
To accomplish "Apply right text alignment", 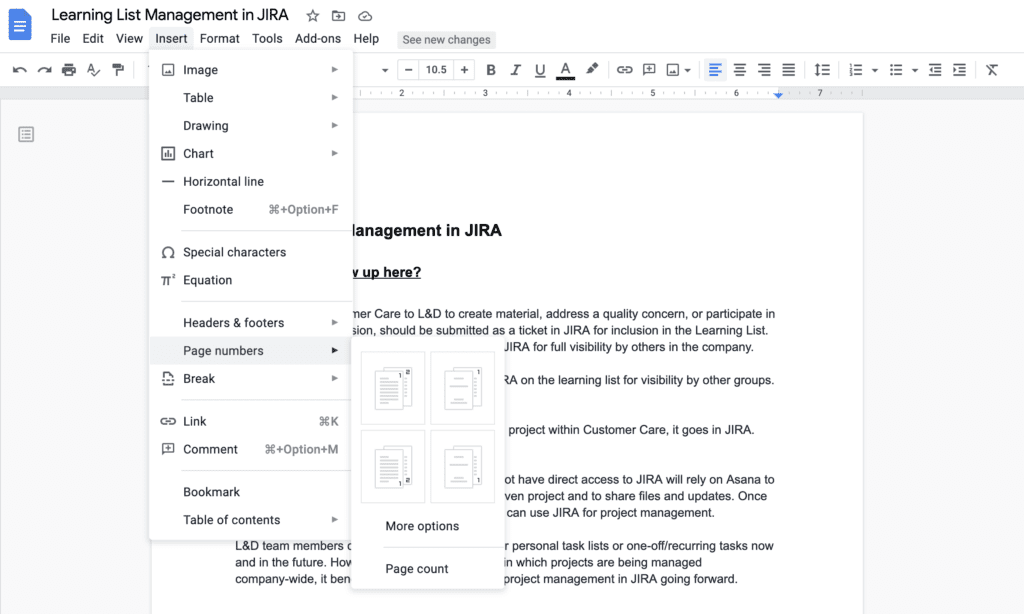I will [764, 70].
